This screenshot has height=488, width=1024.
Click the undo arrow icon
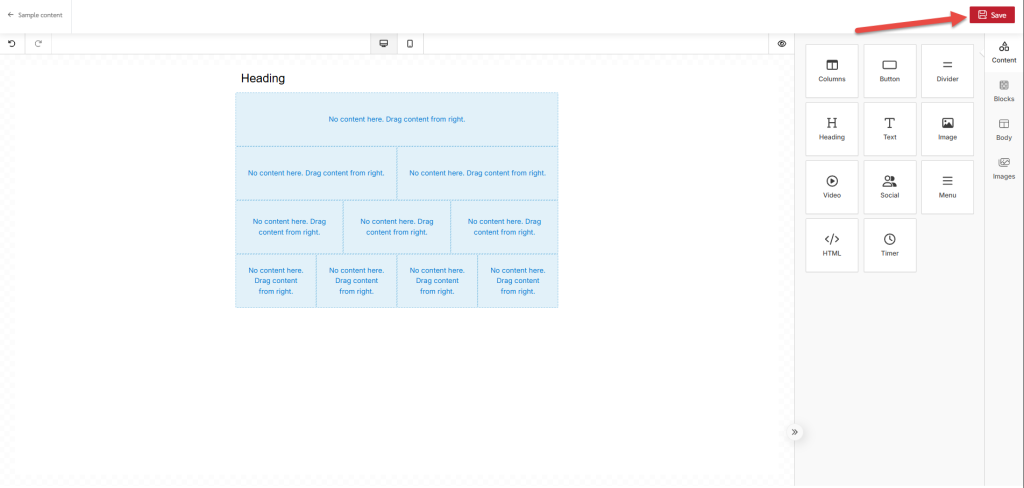coord(12,44)
